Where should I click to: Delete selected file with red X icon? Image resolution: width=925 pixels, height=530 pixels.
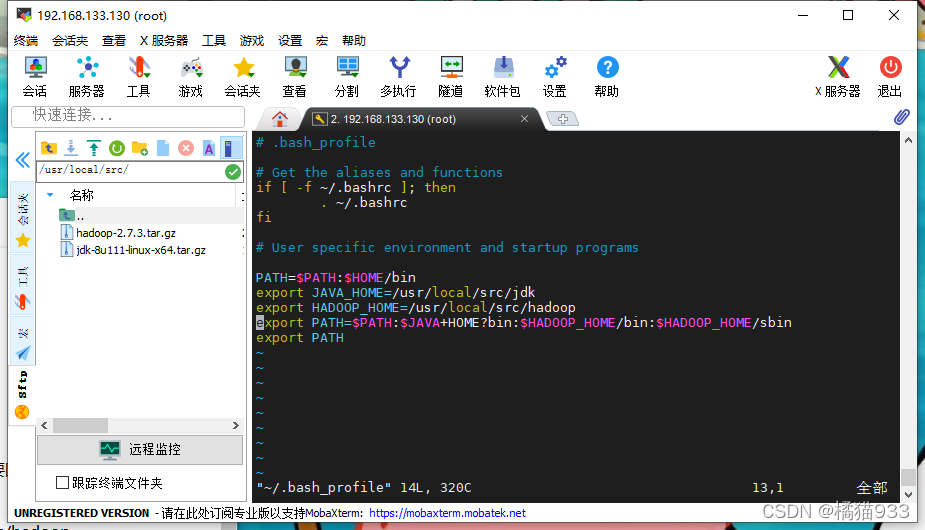coord(186,148)
